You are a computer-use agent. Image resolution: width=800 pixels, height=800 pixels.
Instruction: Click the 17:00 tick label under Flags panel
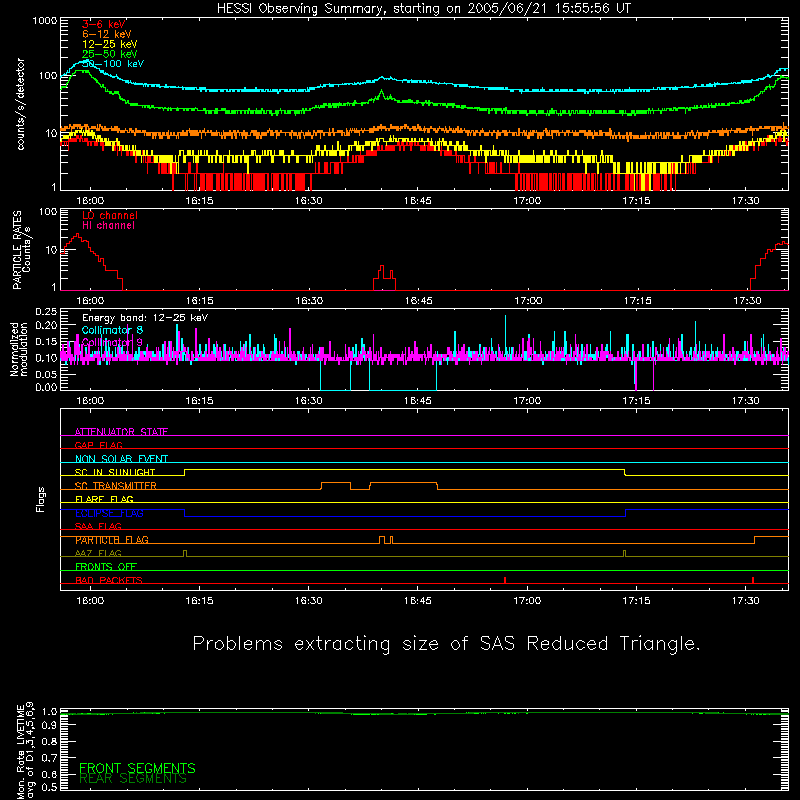(x=527, y=601)
